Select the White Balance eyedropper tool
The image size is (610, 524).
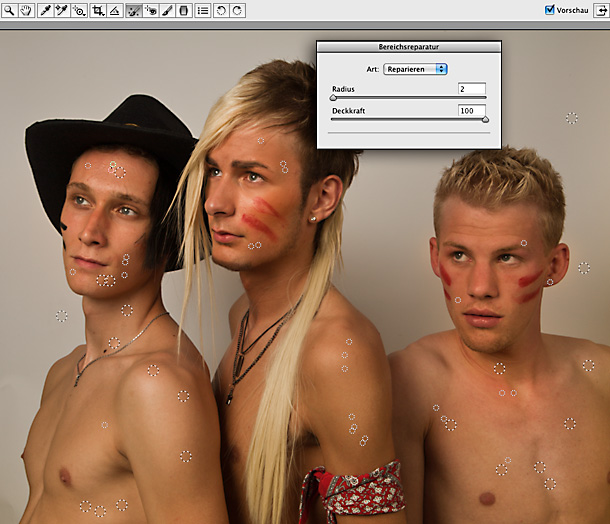point(46,11)
